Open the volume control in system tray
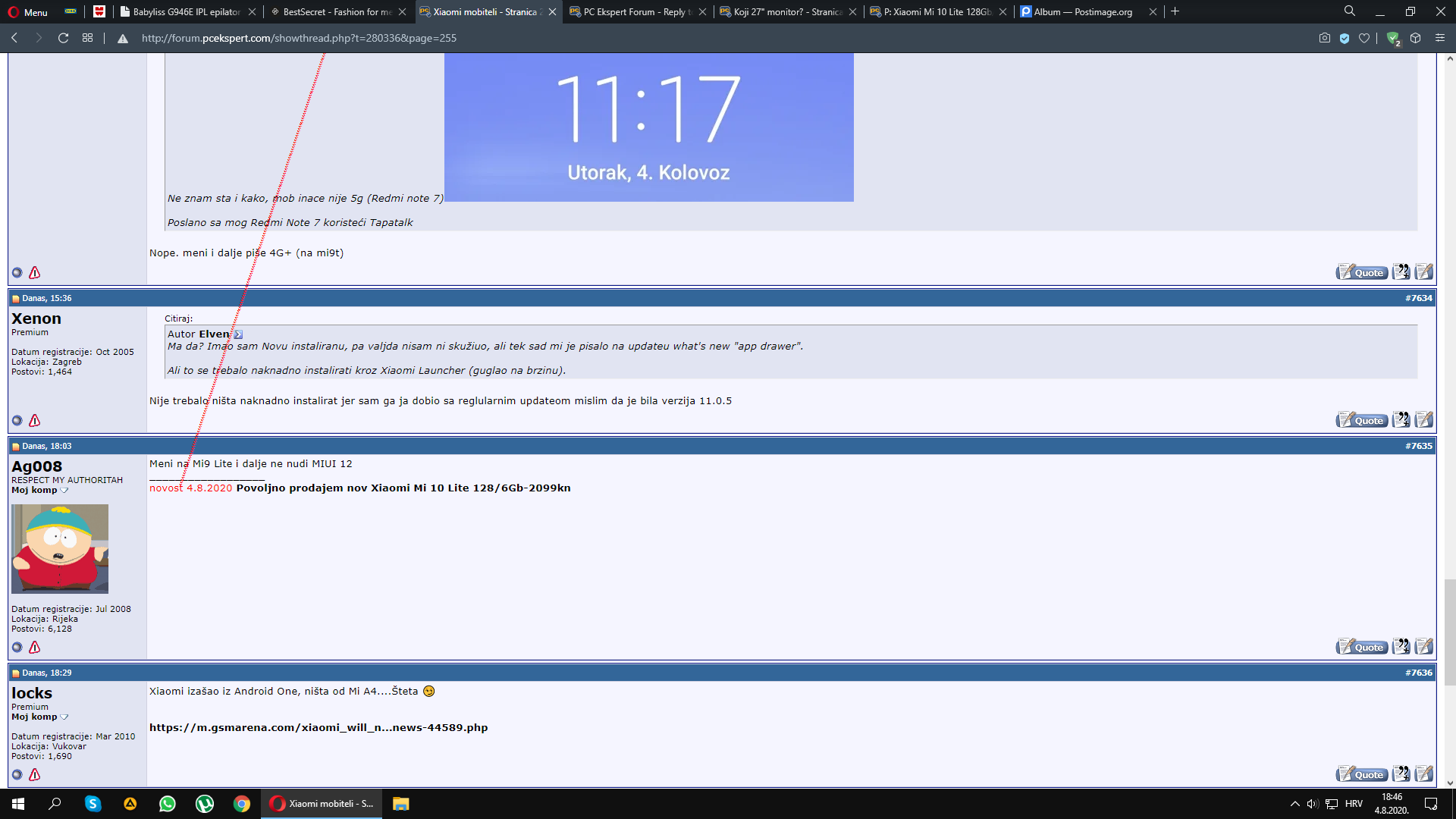This screenshot has height=819, width=1456. [1313, 804]
